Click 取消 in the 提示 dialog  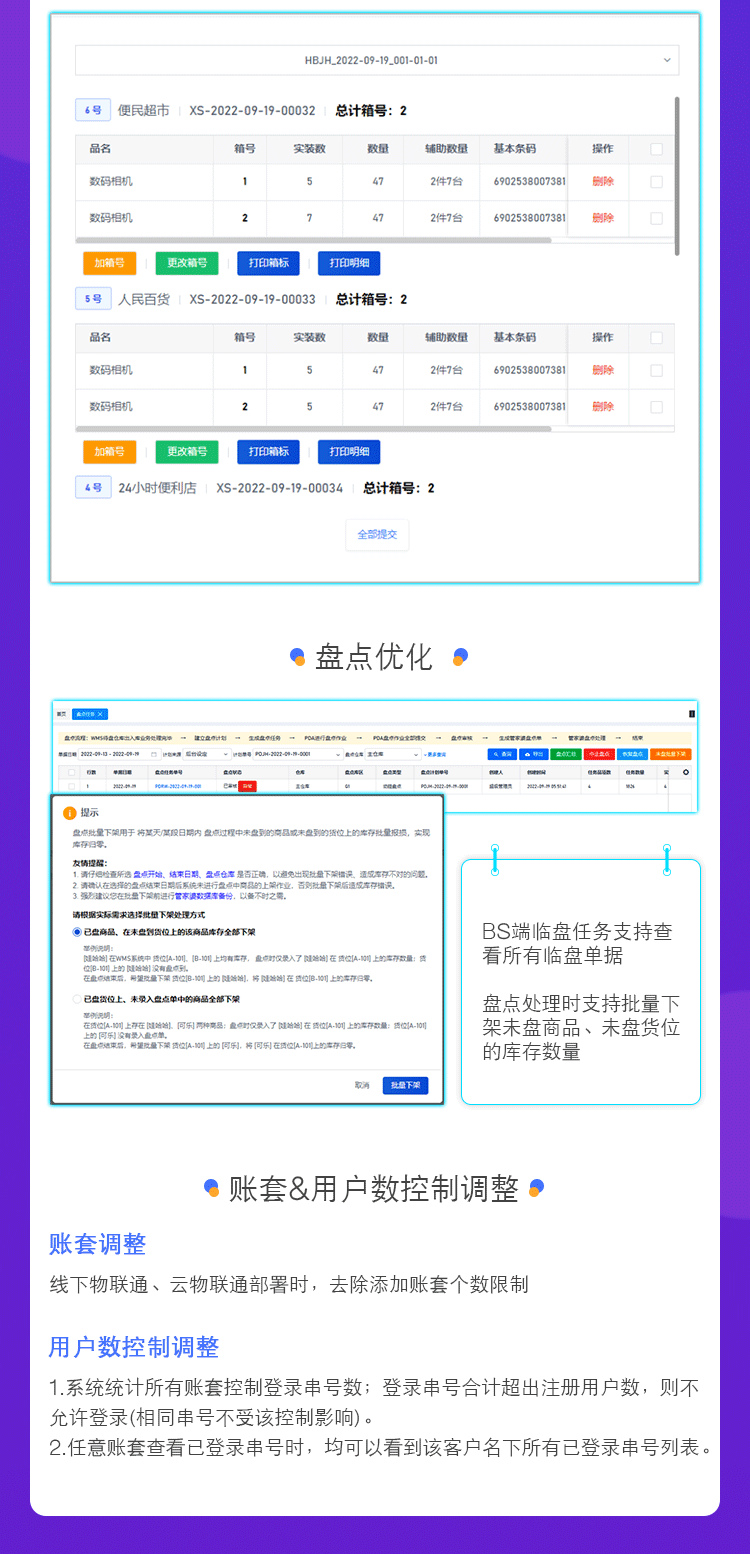point(362,1085)
